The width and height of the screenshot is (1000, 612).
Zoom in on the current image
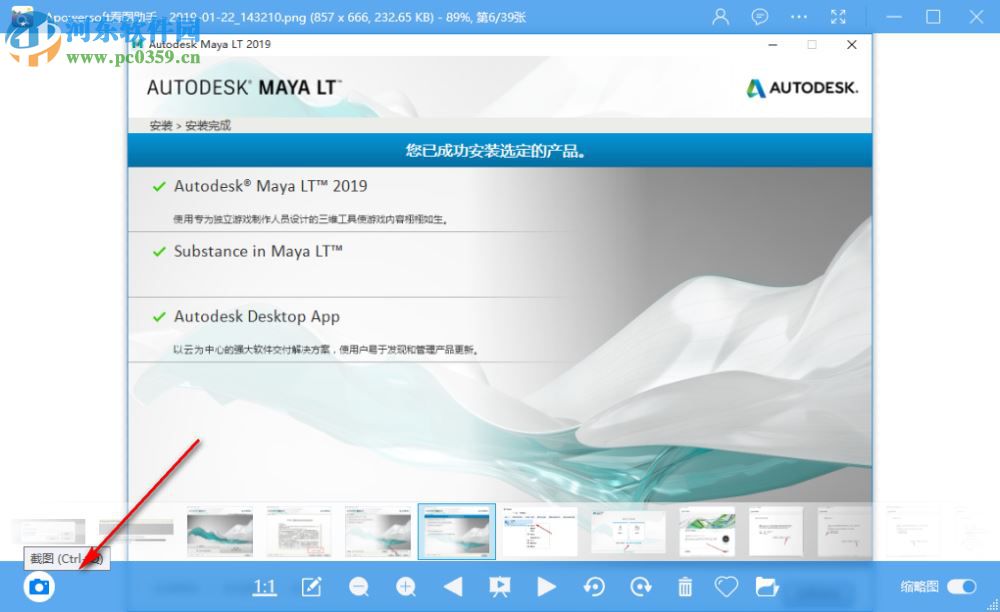tap(406, 586)
